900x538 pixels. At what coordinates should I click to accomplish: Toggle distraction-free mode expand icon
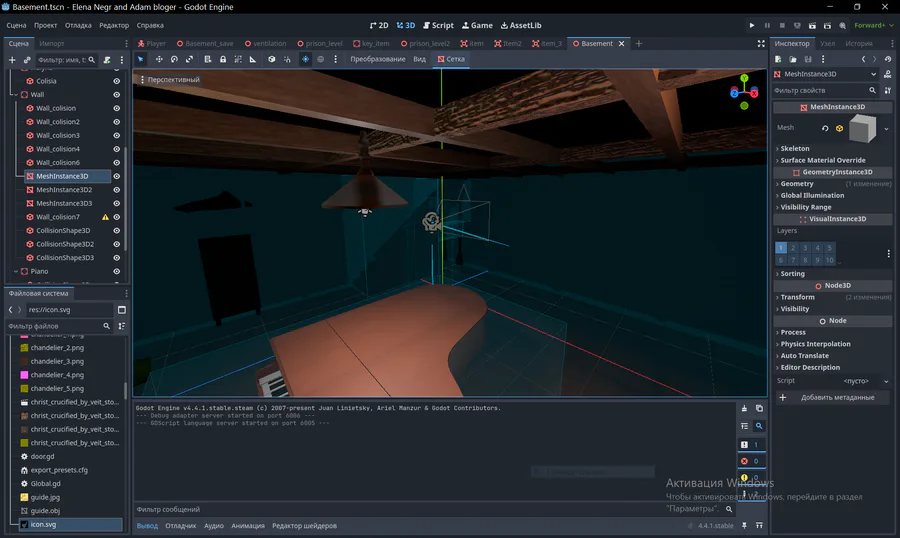[x=761, y=44]
